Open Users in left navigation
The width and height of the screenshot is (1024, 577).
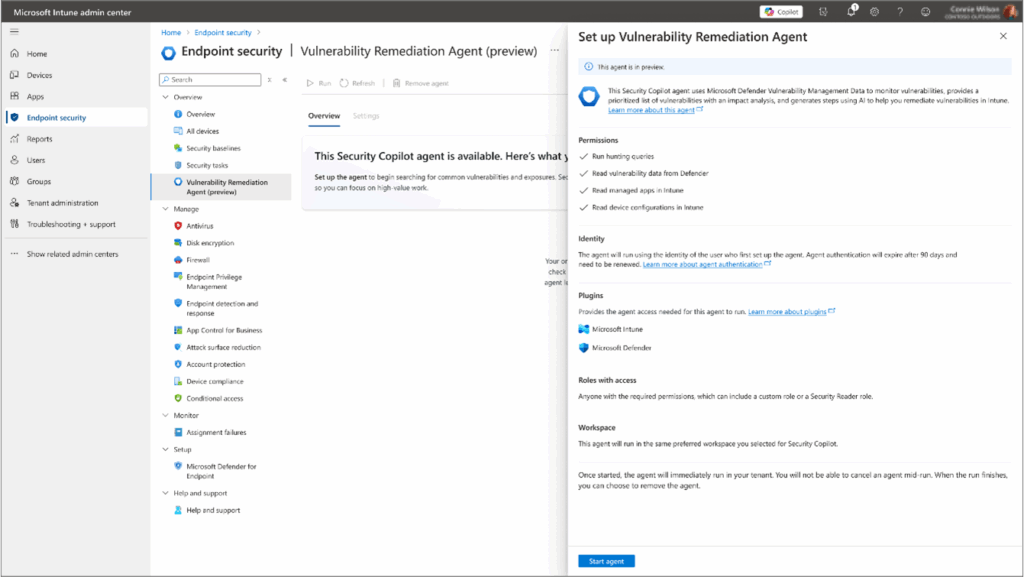(x=36, y=161)
